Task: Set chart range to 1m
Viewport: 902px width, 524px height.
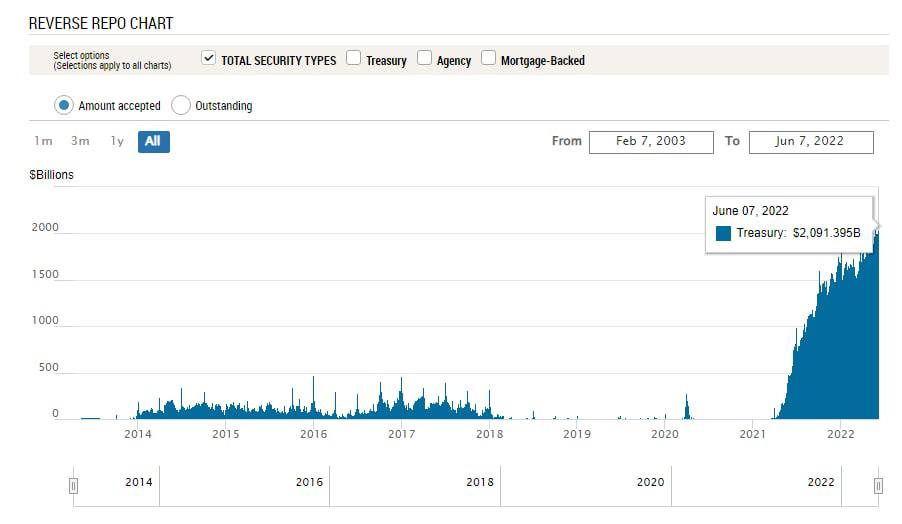Action: point(43,141)
